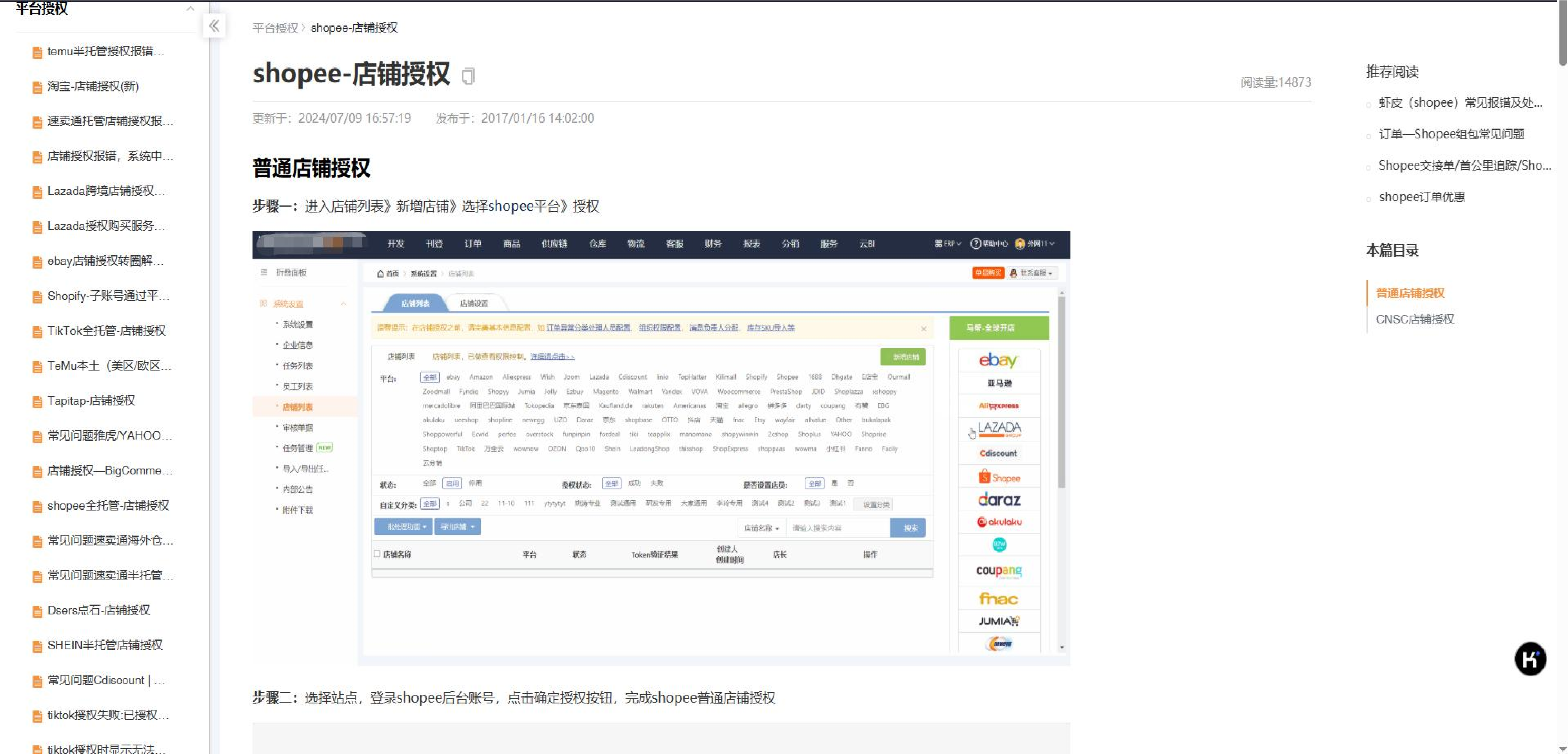Open recommended article Shopee交接单/首公里追踪
This screenshot has width=1568, height=754.
tap(1464, 165)
